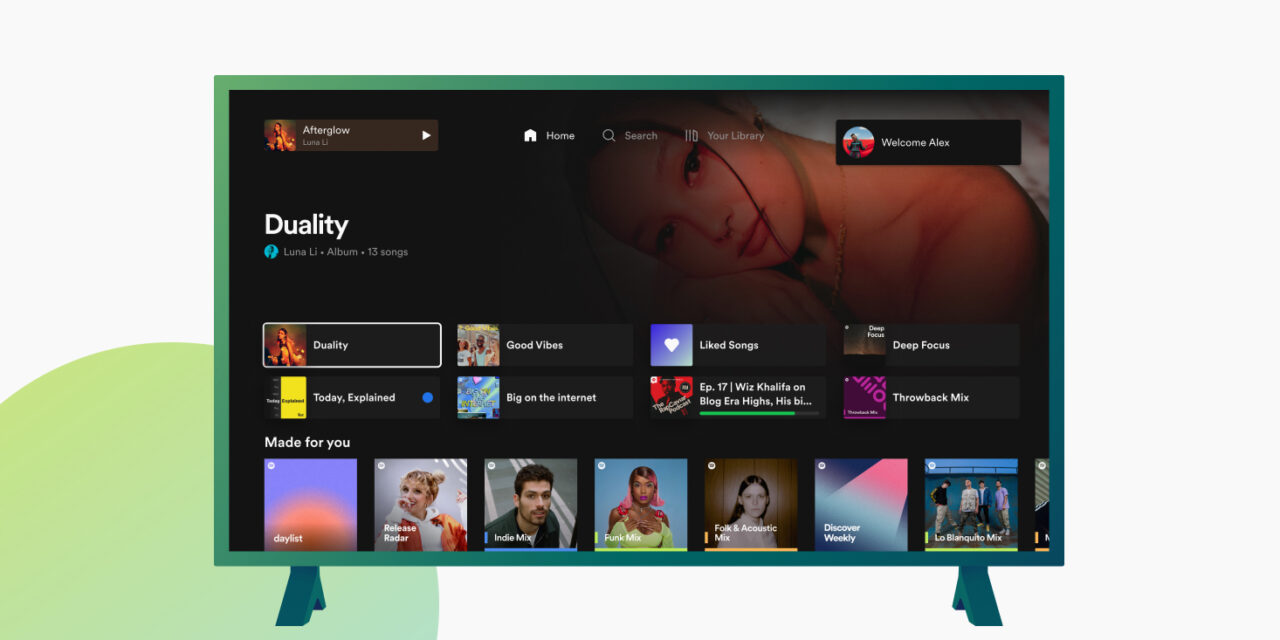The image size is (1280, 640).
Task: Click the Search magnifying glass icon
Action: coord(608,136)
